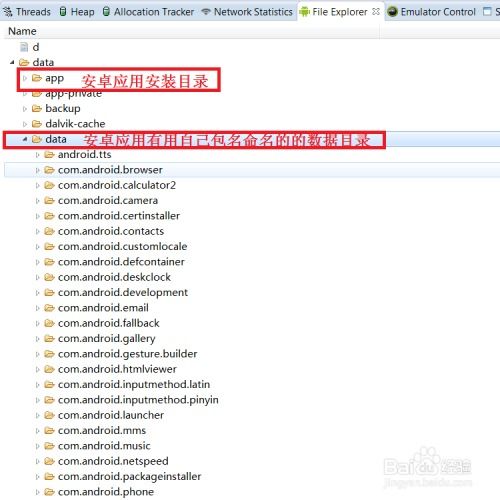The width and height of the screenshot is (500, 500).
Task: Select the dalvik-cache folder entry
Action: point(75,124)
